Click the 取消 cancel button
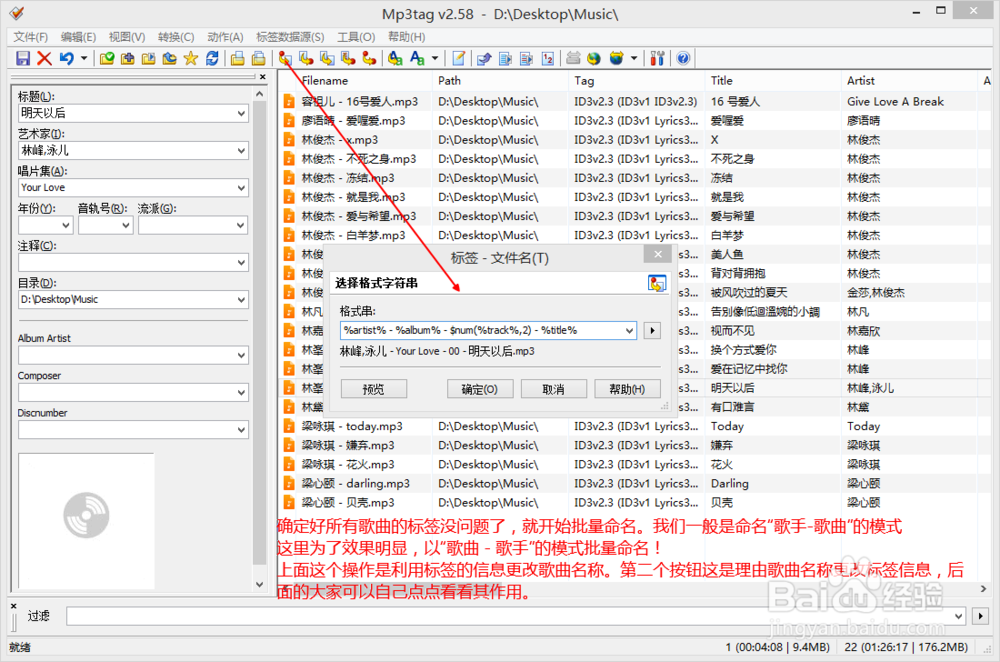 (554, 389)
